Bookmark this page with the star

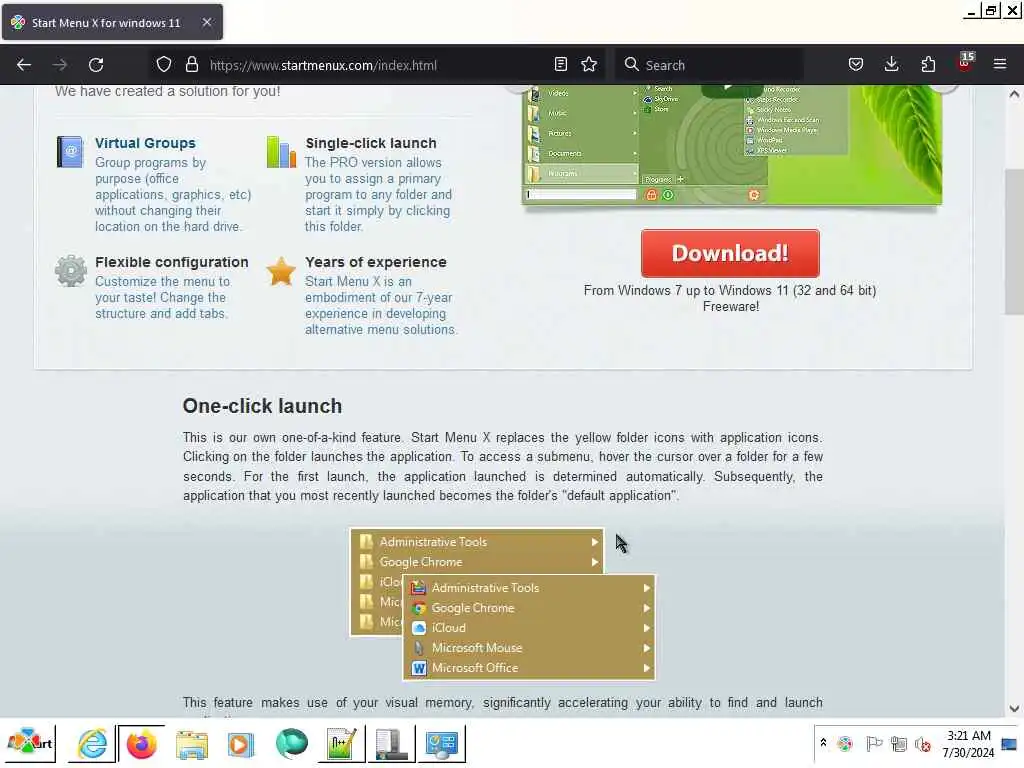tap(589, 65)
